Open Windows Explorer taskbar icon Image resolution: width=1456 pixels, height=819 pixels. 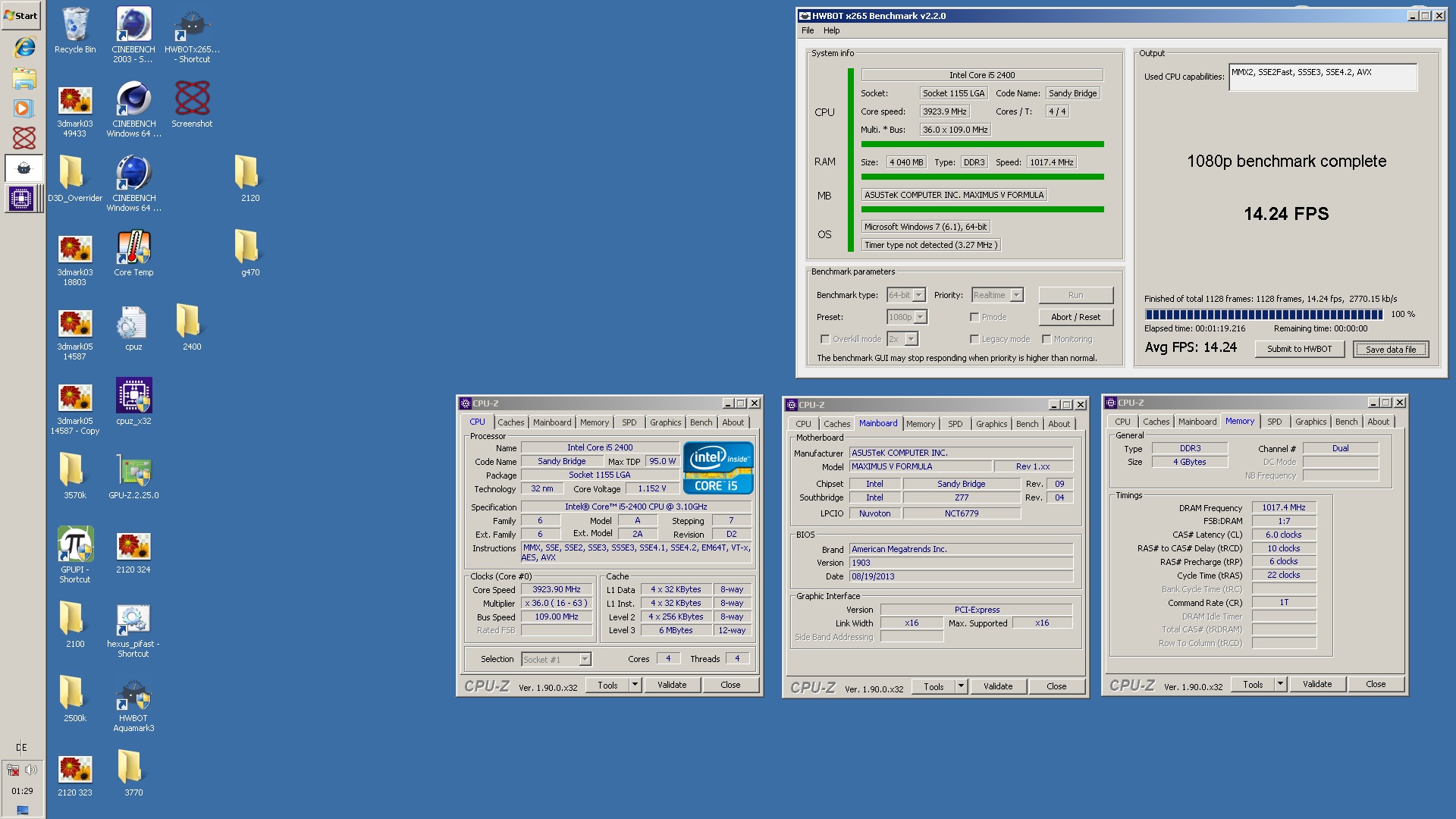pos(24,78)
